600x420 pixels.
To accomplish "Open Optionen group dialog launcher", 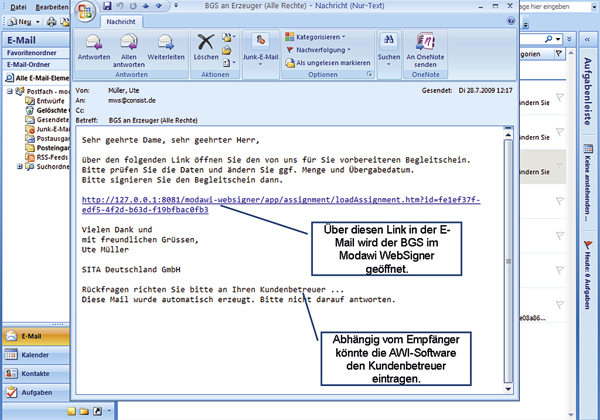I will (369, 74).
